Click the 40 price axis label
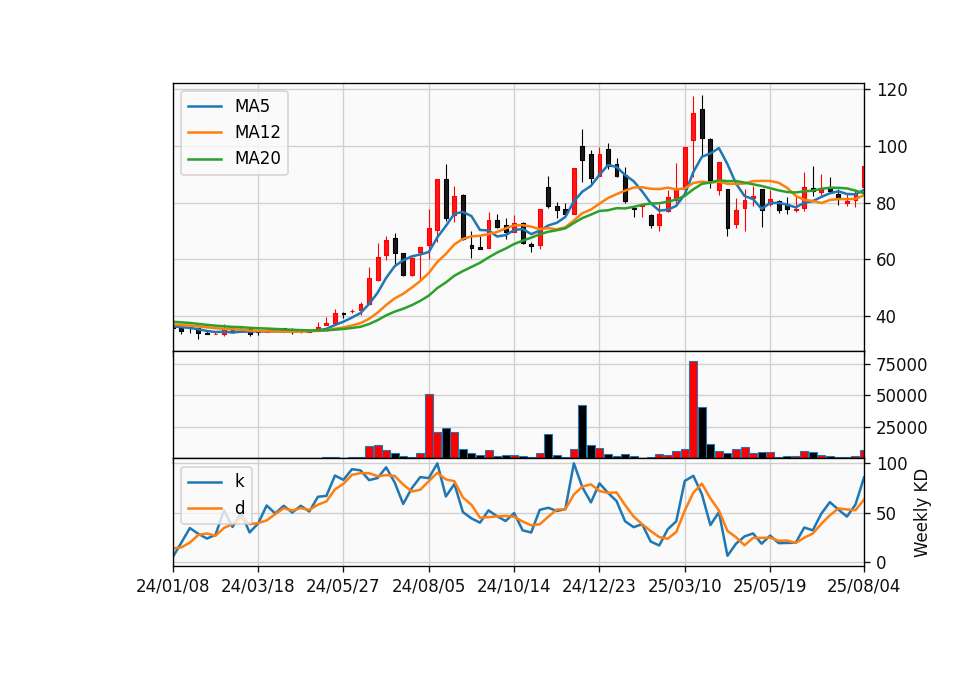Viewport: 960px width, 690px height. click(887, 317)
